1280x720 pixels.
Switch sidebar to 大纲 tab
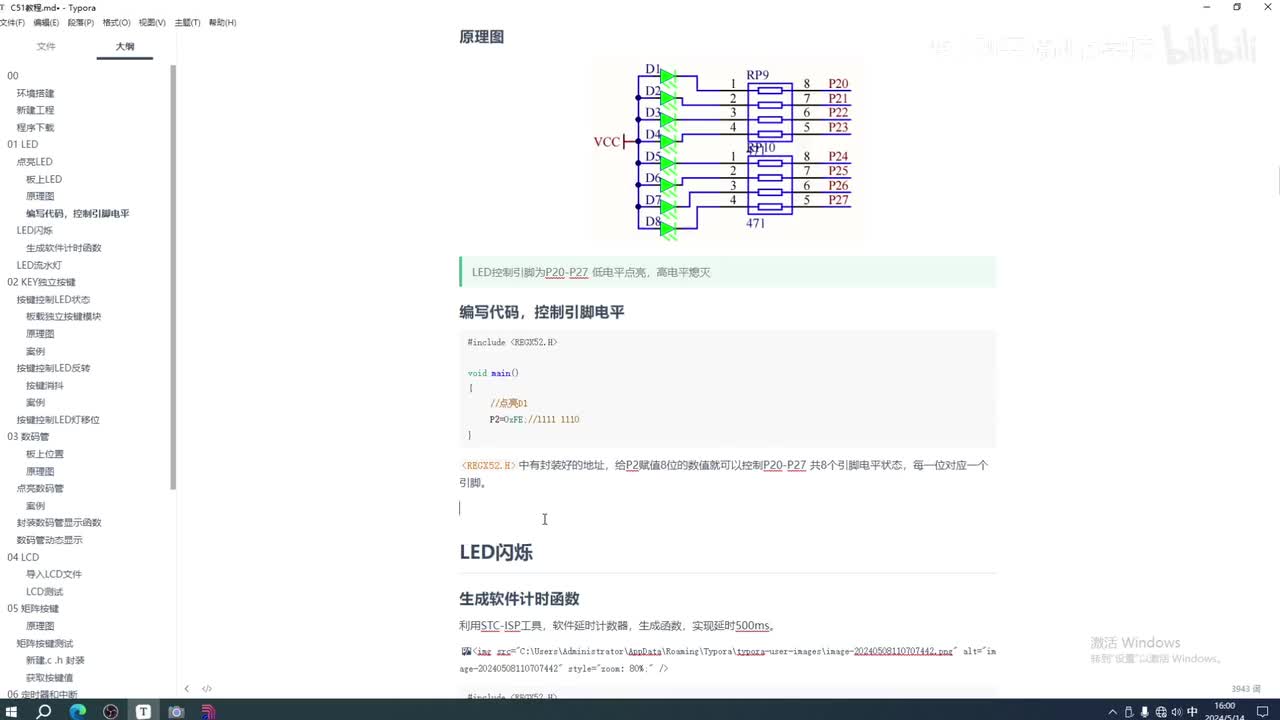[x=125, y=46]
